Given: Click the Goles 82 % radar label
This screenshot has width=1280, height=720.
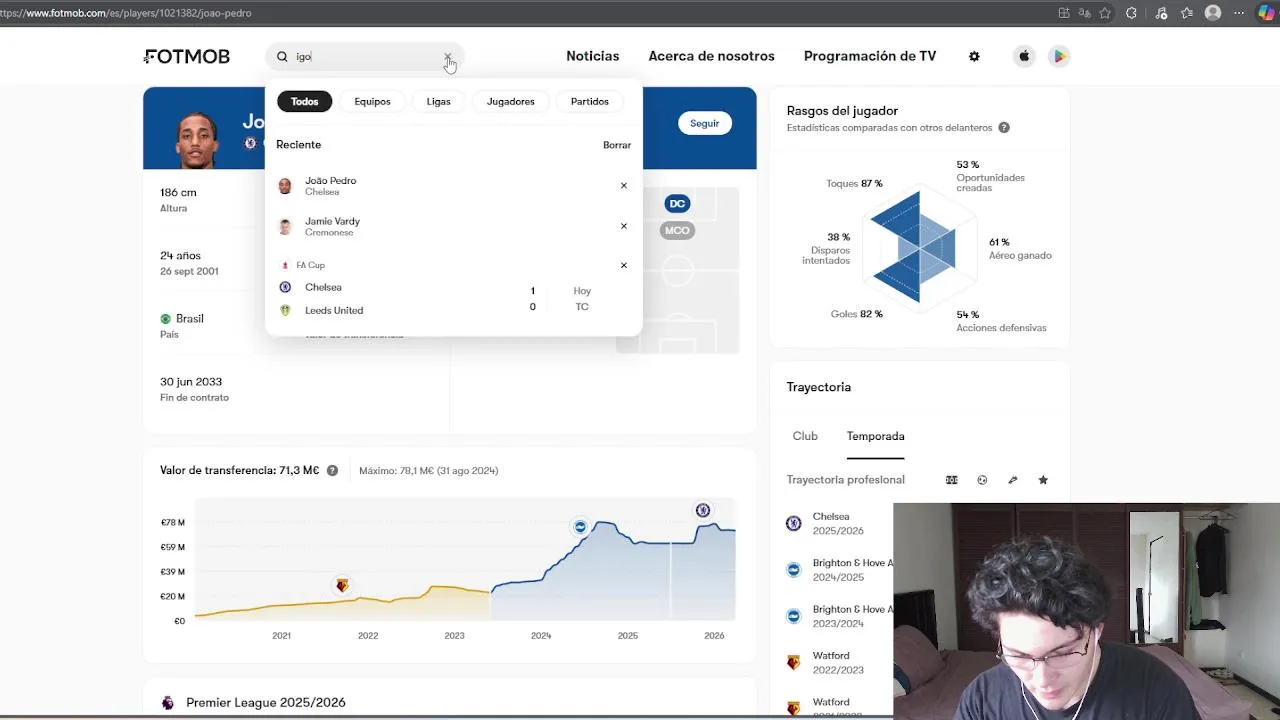Looking at the screenshot, I should 856,314.
